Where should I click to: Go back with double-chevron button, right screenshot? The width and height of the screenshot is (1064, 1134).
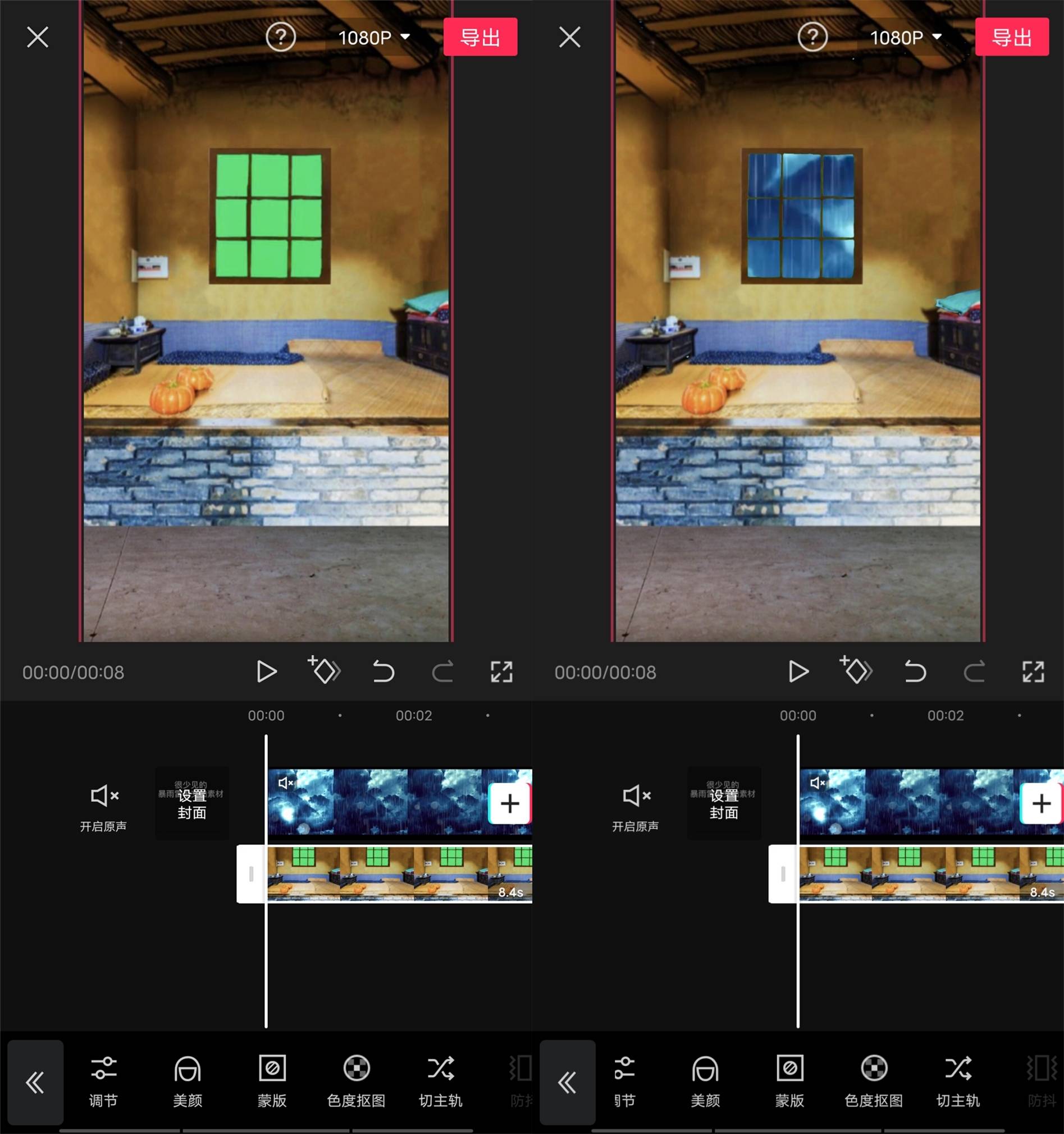point(567,1082)
